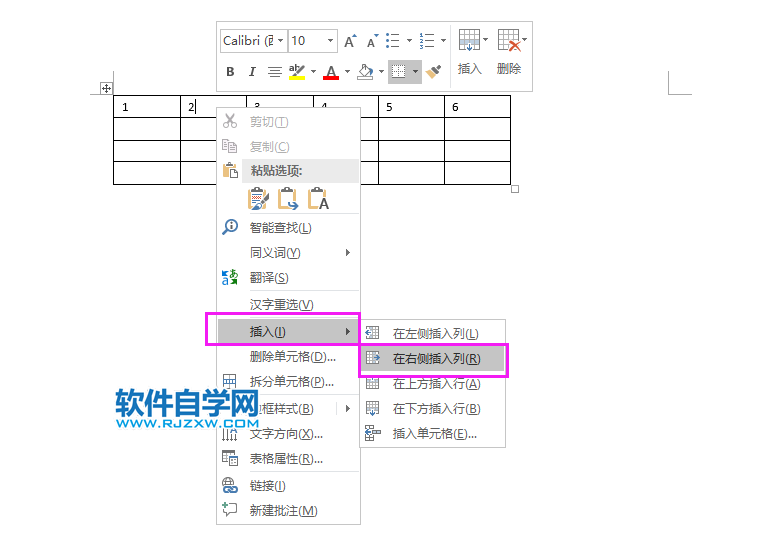Click the shading paint bucket icon

[x=365, y=72]
